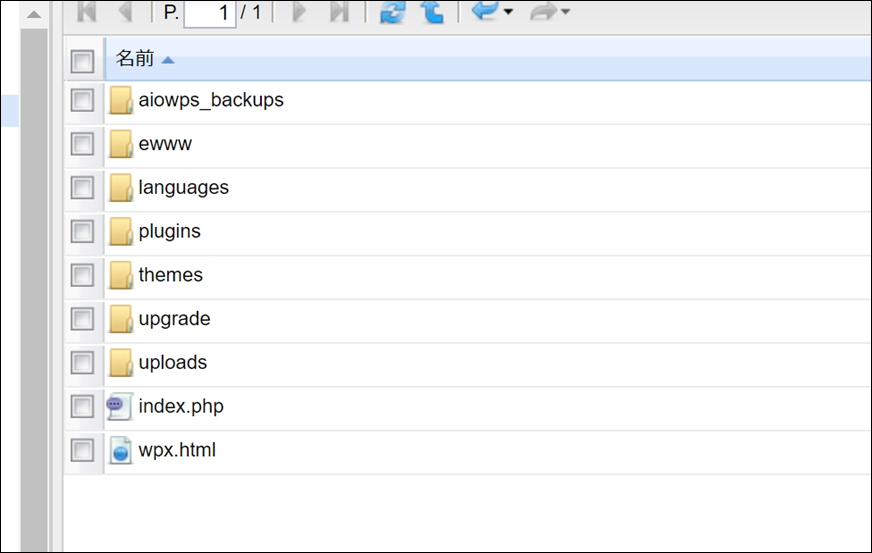Go to the previous page arrow
872x553 pixels.
126,11
